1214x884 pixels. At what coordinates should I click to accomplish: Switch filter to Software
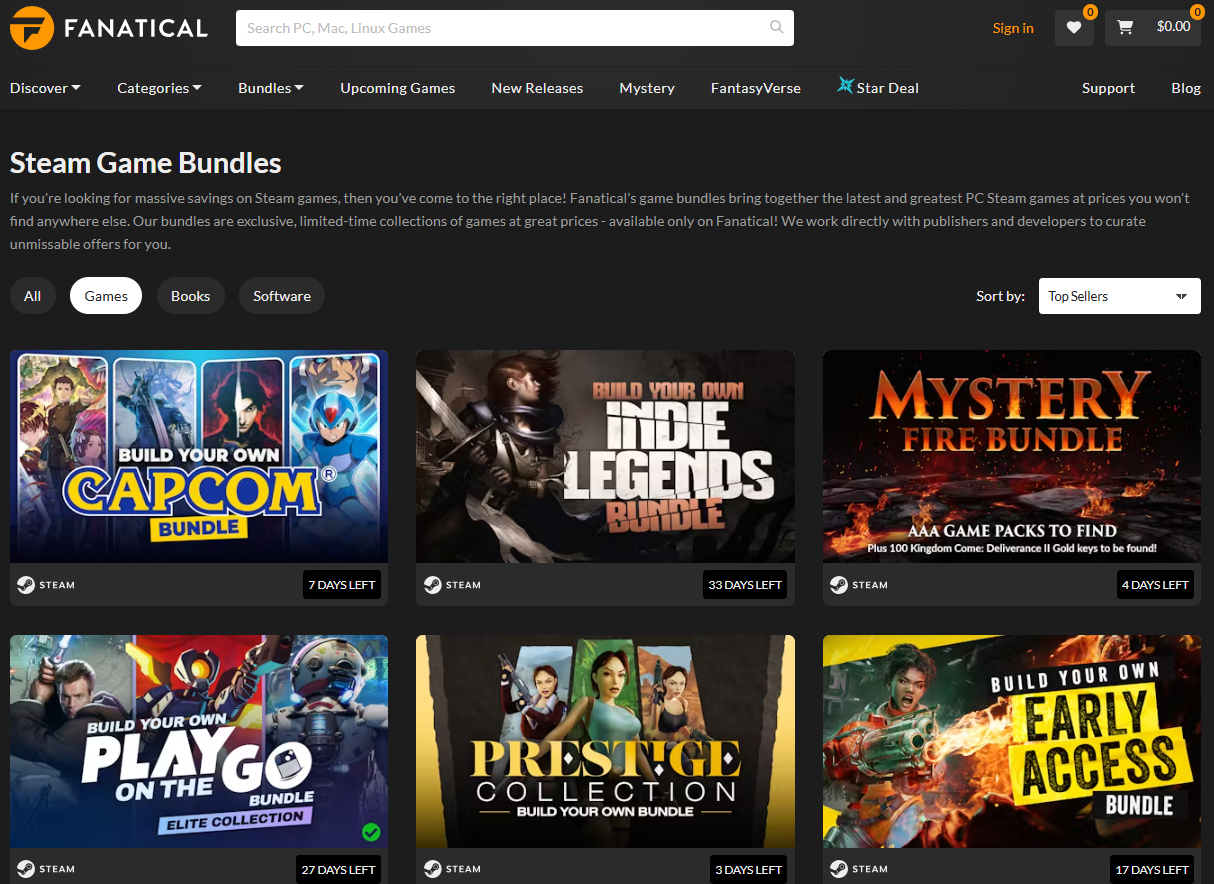click(x=281, y=296)
